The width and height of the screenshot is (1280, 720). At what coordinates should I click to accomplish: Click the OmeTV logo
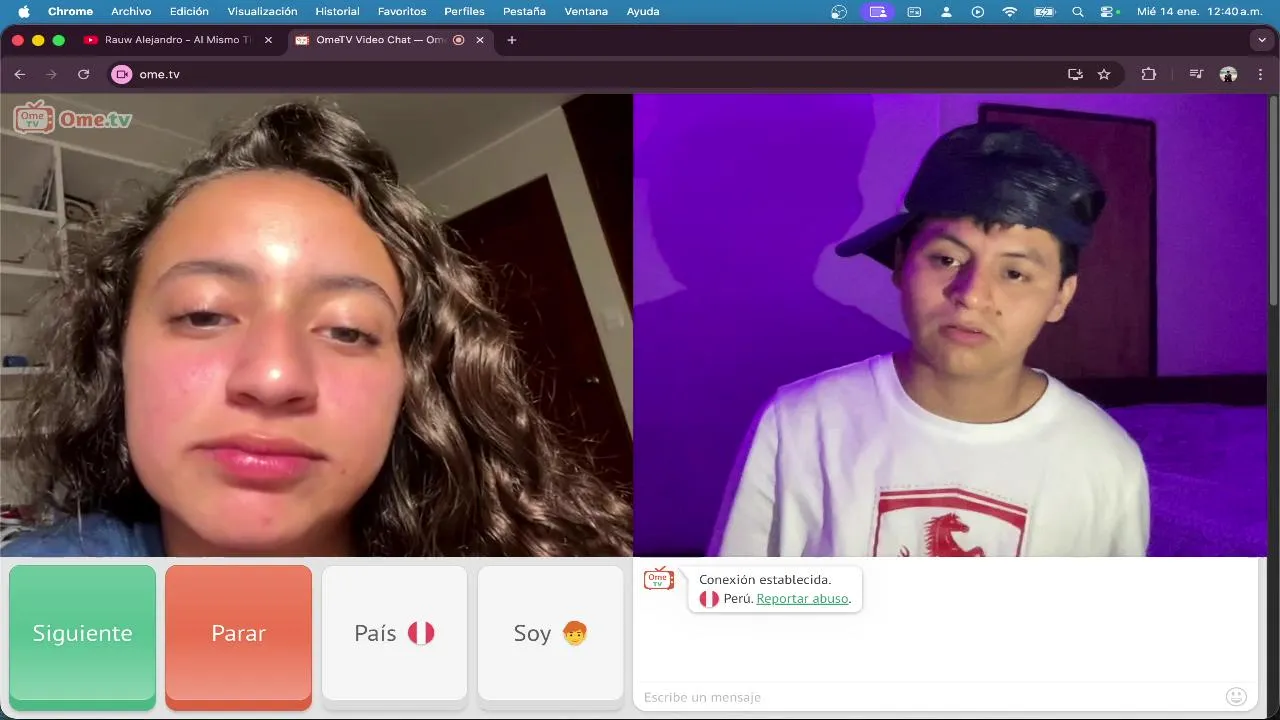coord(73,118)
